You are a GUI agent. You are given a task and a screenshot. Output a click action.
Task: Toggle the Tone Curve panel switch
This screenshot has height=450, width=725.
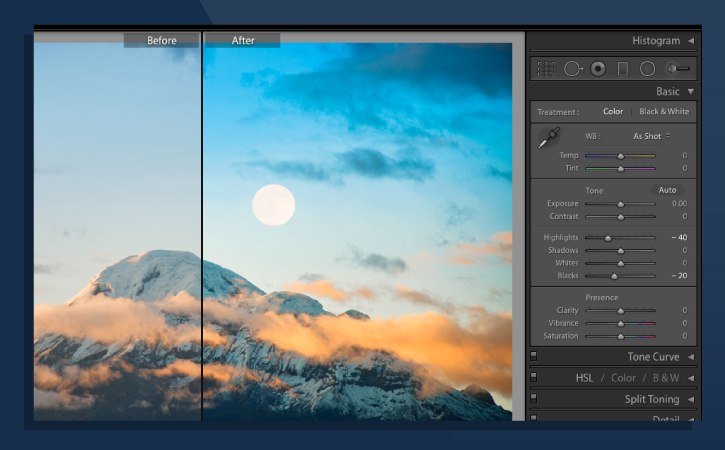(534, 356)
